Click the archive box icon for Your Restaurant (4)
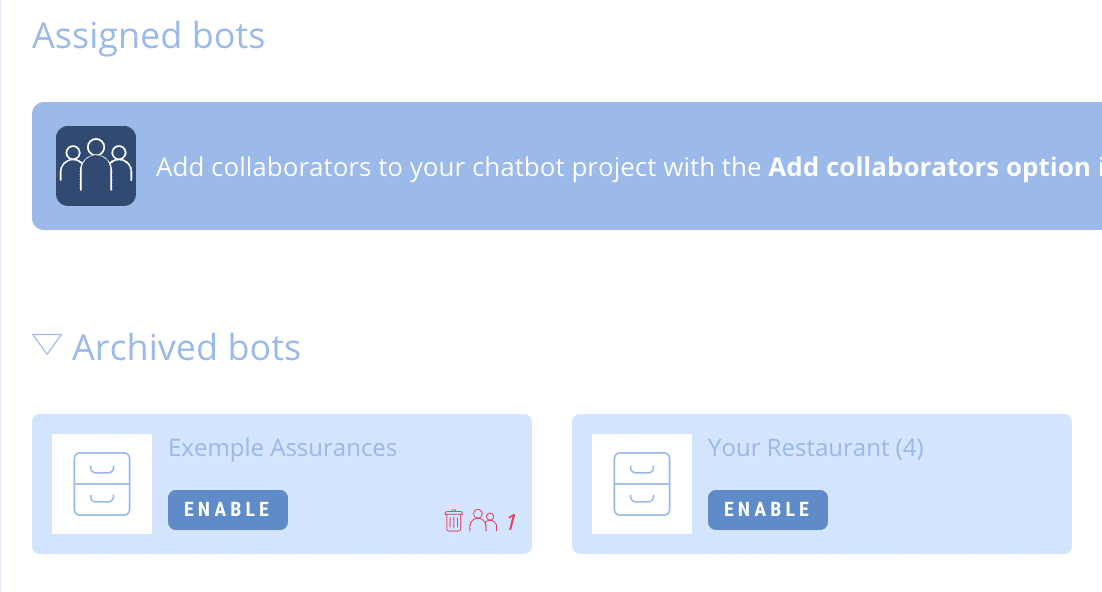The height and width of the screenshot is (592, 1102). coord(641,483)
